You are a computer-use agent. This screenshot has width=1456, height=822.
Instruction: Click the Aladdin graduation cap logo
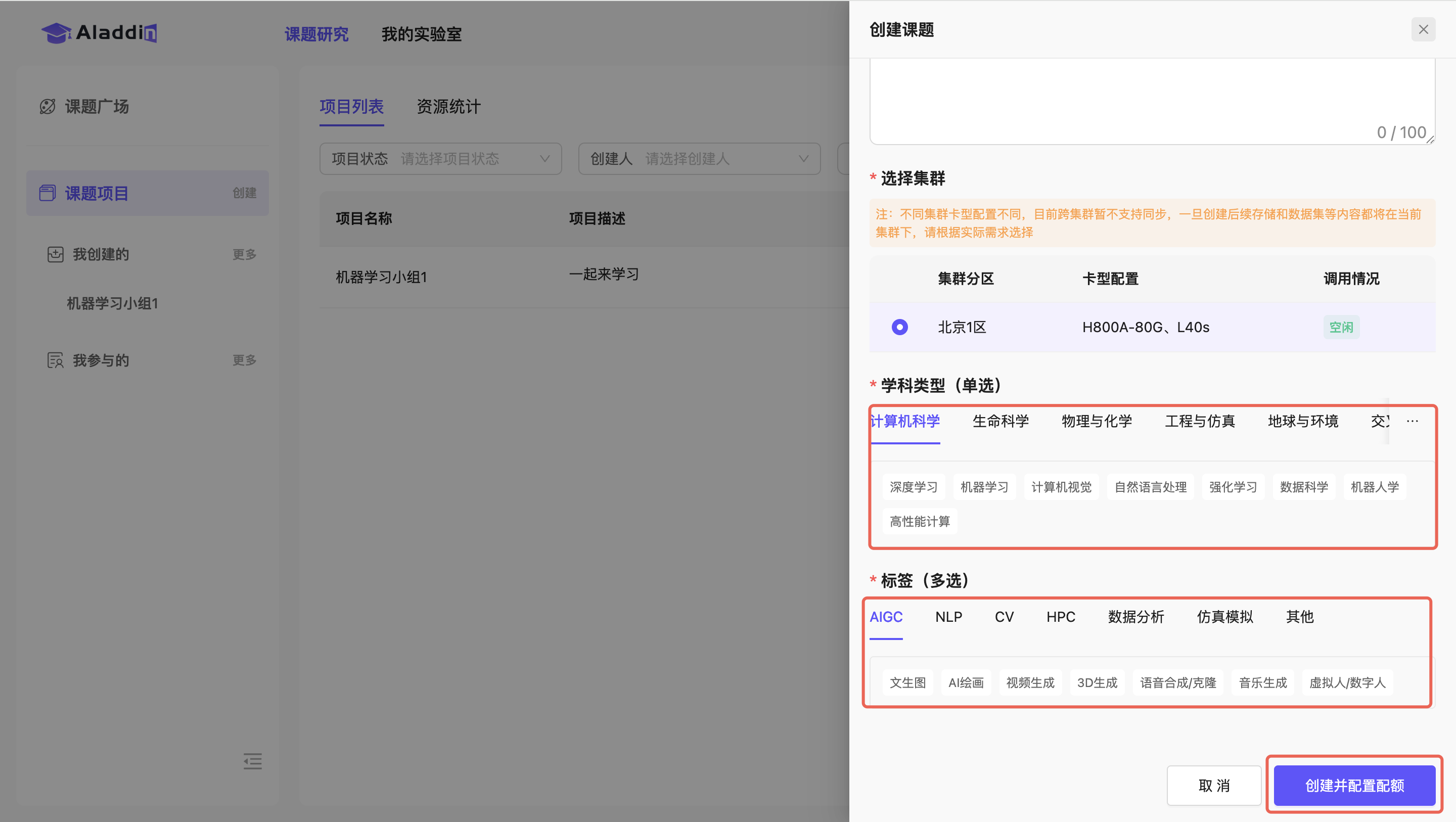point(57,33)
